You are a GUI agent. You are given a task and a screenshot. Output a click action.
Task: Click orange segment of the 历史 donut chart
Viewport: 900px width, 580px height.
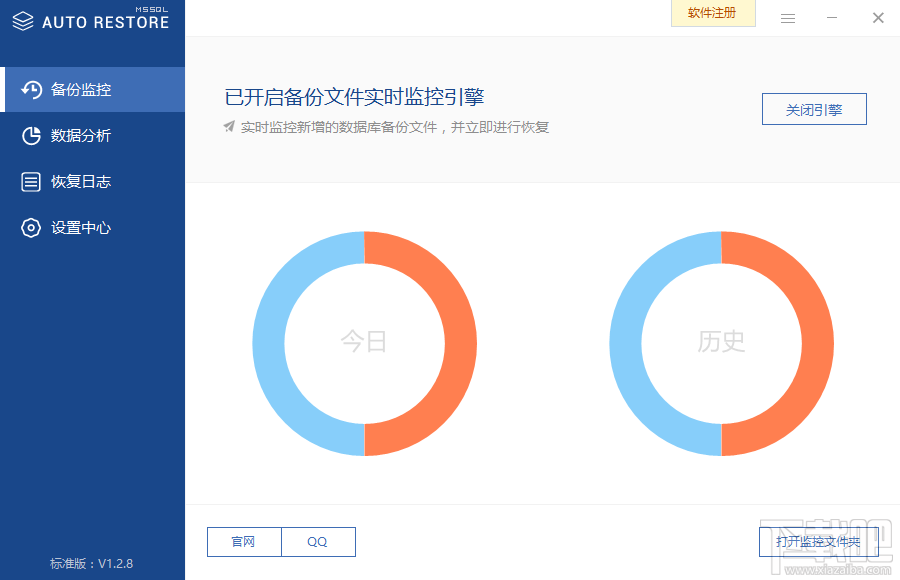coord(817,343)
